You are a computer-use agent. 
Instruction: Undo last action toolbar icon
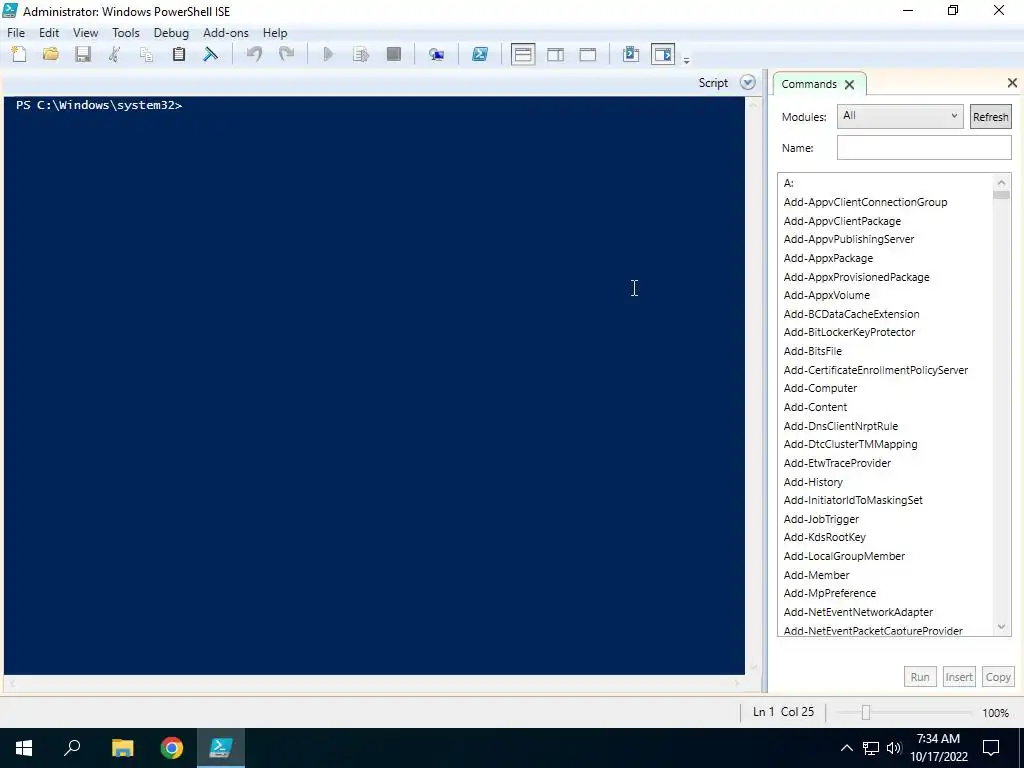pyautogui.click(x=254, y=54)
